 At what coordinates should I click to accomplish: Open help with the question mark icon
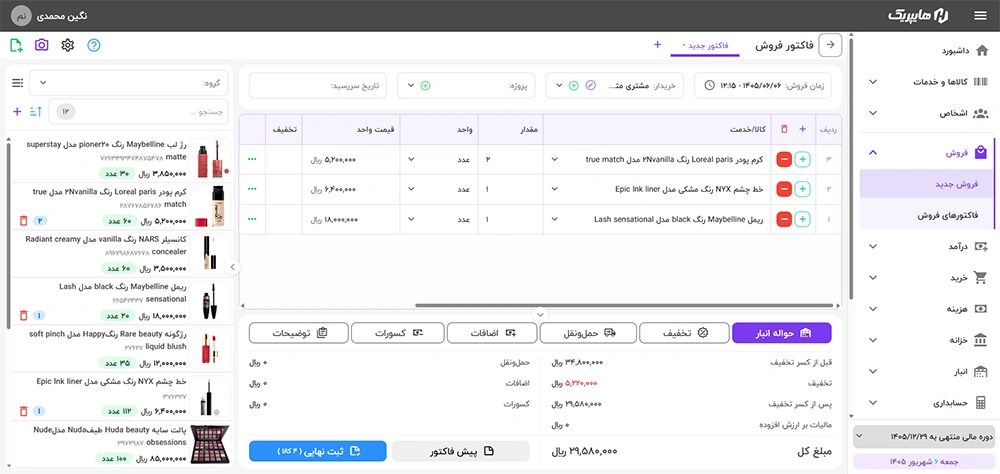click(94, 45)
